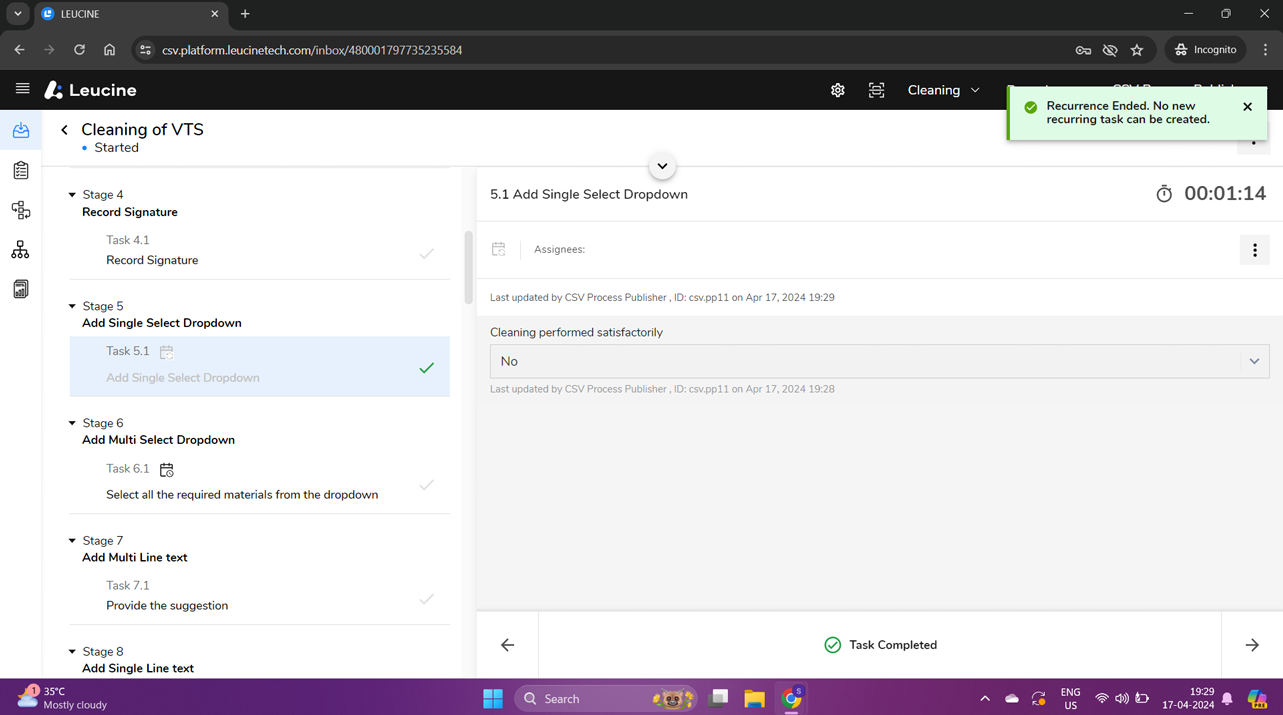1283x715 pixels.
Task: Bookmark this page with star icon
Action: tap(1137, 50)
